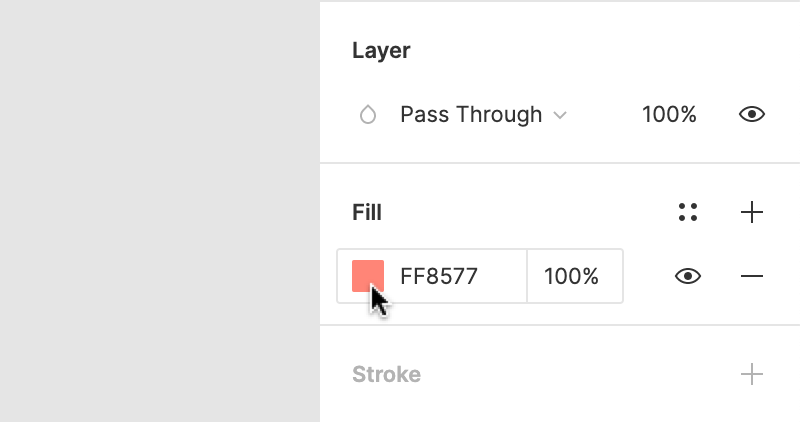The image size is (800, 422).
Task: Click the blend mode droplet icon
Action: (x=368, y=115)
